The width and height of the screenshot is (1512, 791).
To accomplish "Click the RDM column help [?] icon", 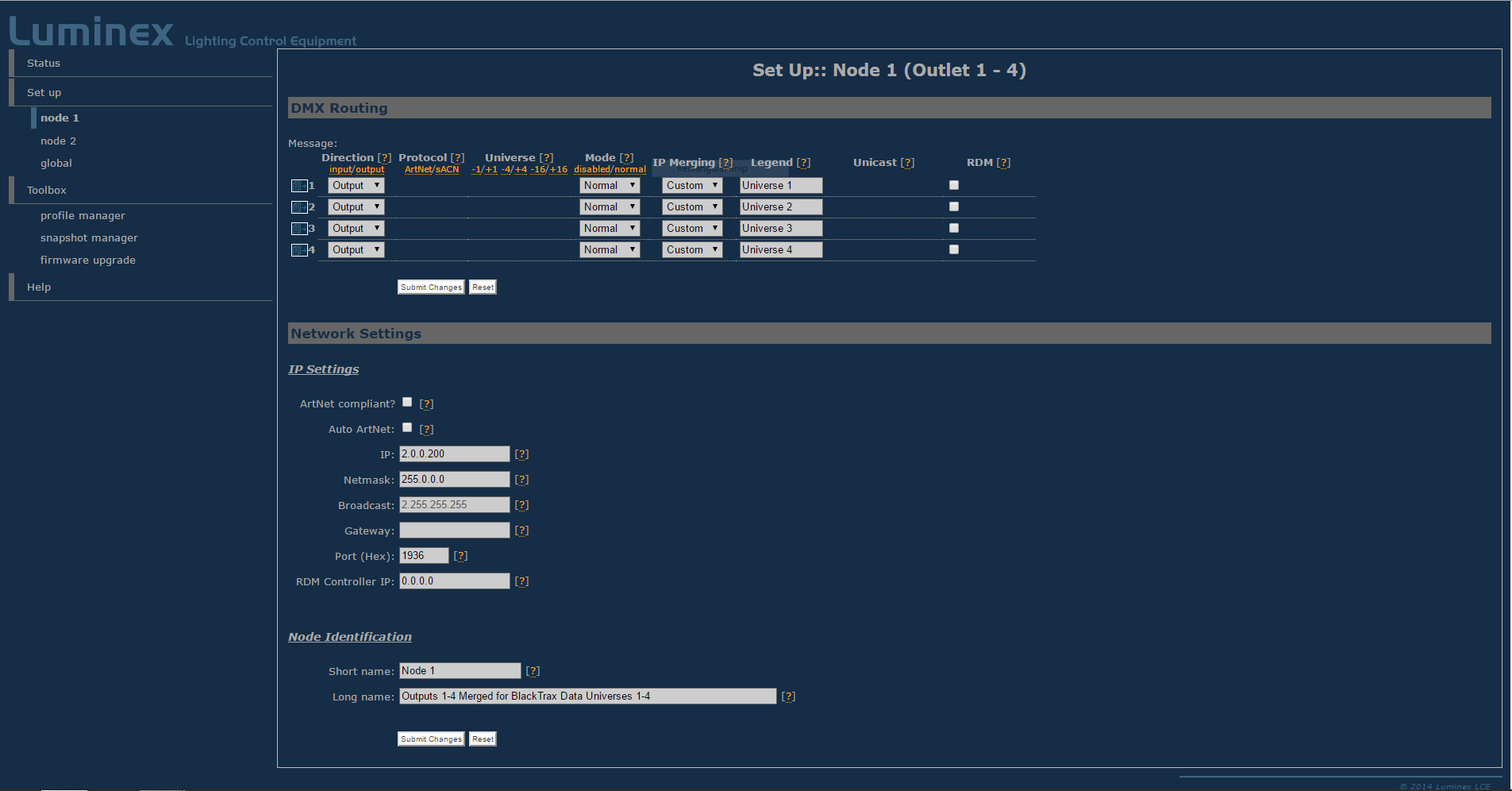I will pos(1004,163).
